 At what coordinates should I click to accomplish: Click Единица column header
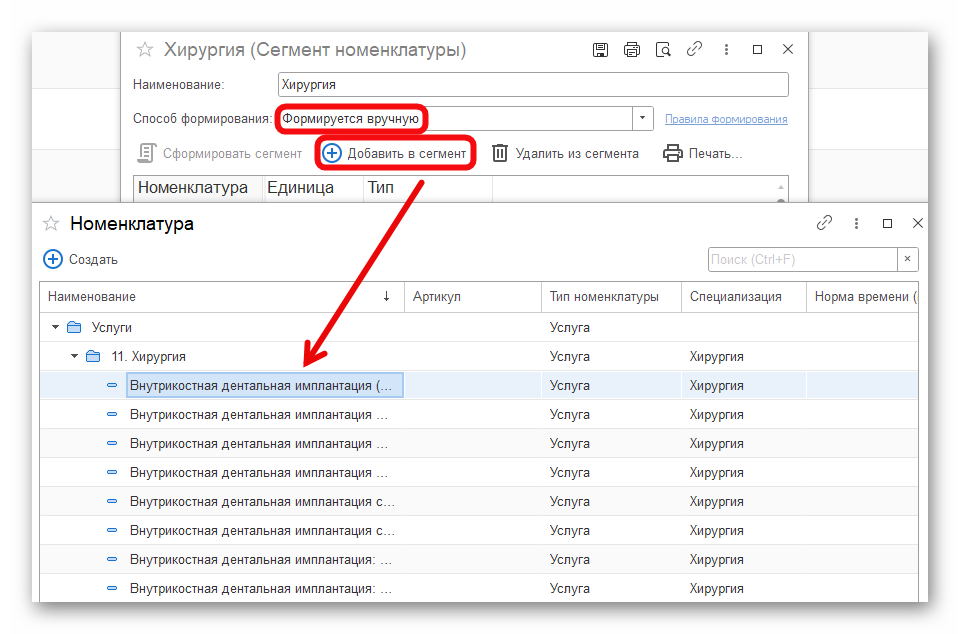click(x=312, y=188)
